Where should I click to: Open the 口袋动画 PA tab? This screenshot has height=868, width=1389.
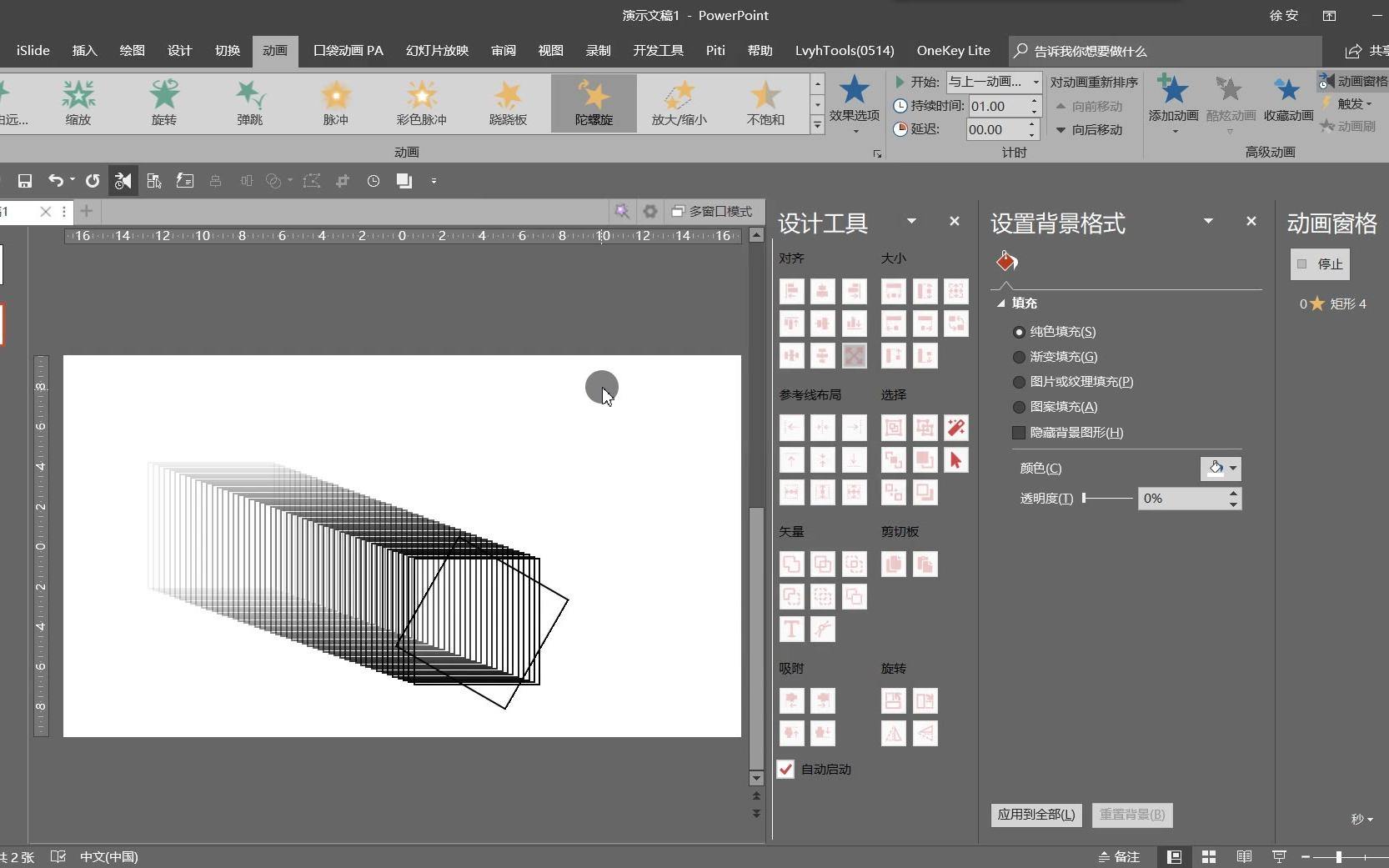[x=349, y=51]
